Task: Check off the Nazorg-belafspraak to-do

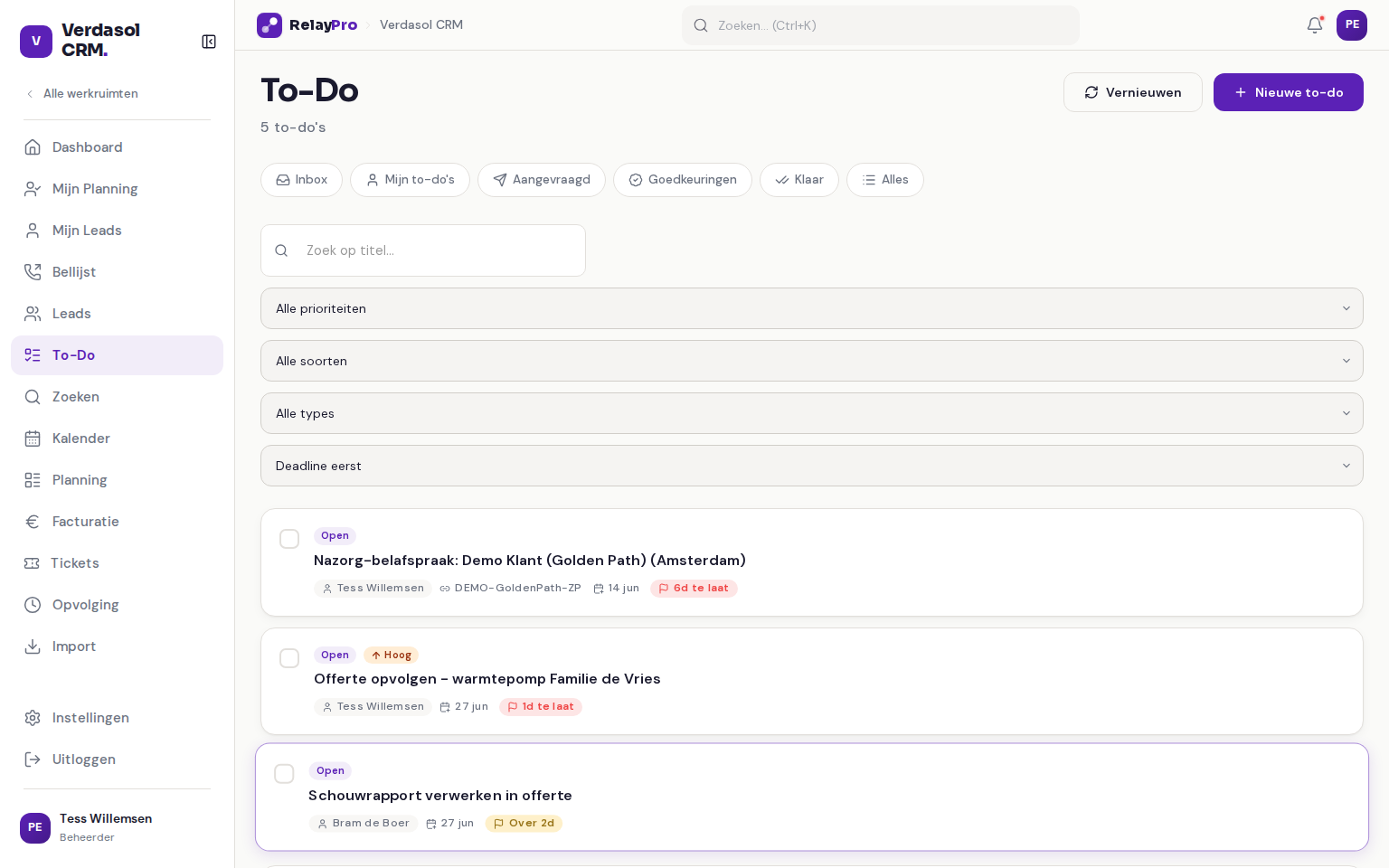Action: click(289, 539)
